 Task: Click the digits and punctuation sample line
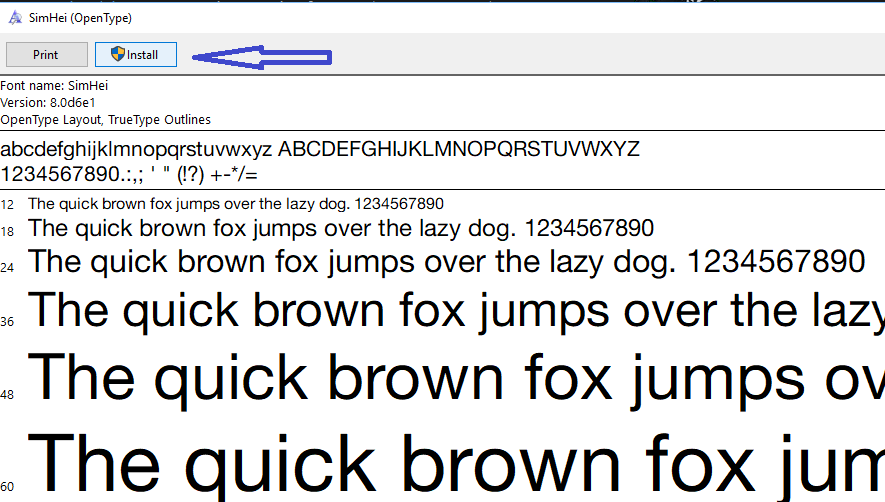coord(129,174)
